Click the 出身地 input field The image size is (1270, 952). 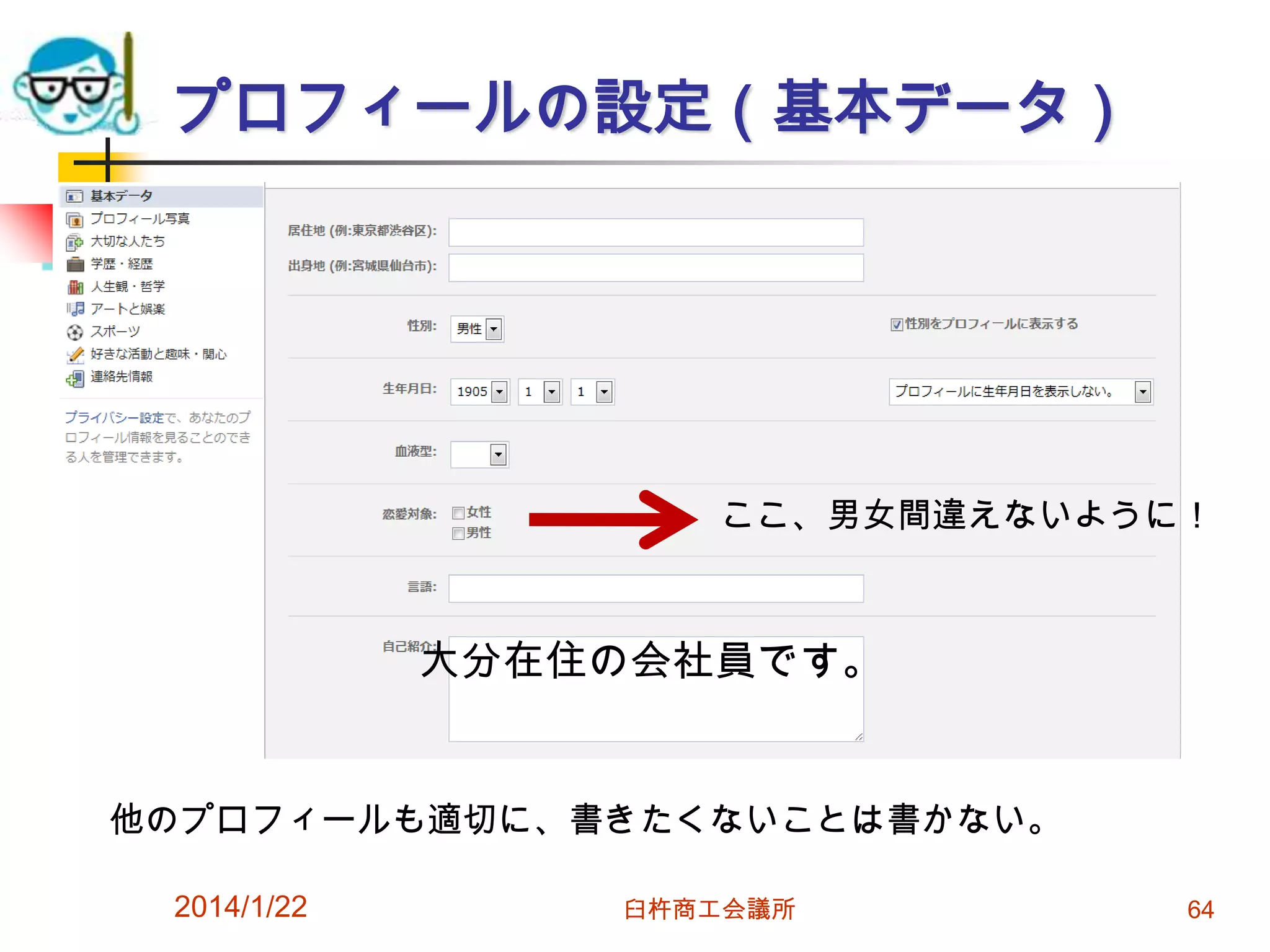click(x=656, y=268)
